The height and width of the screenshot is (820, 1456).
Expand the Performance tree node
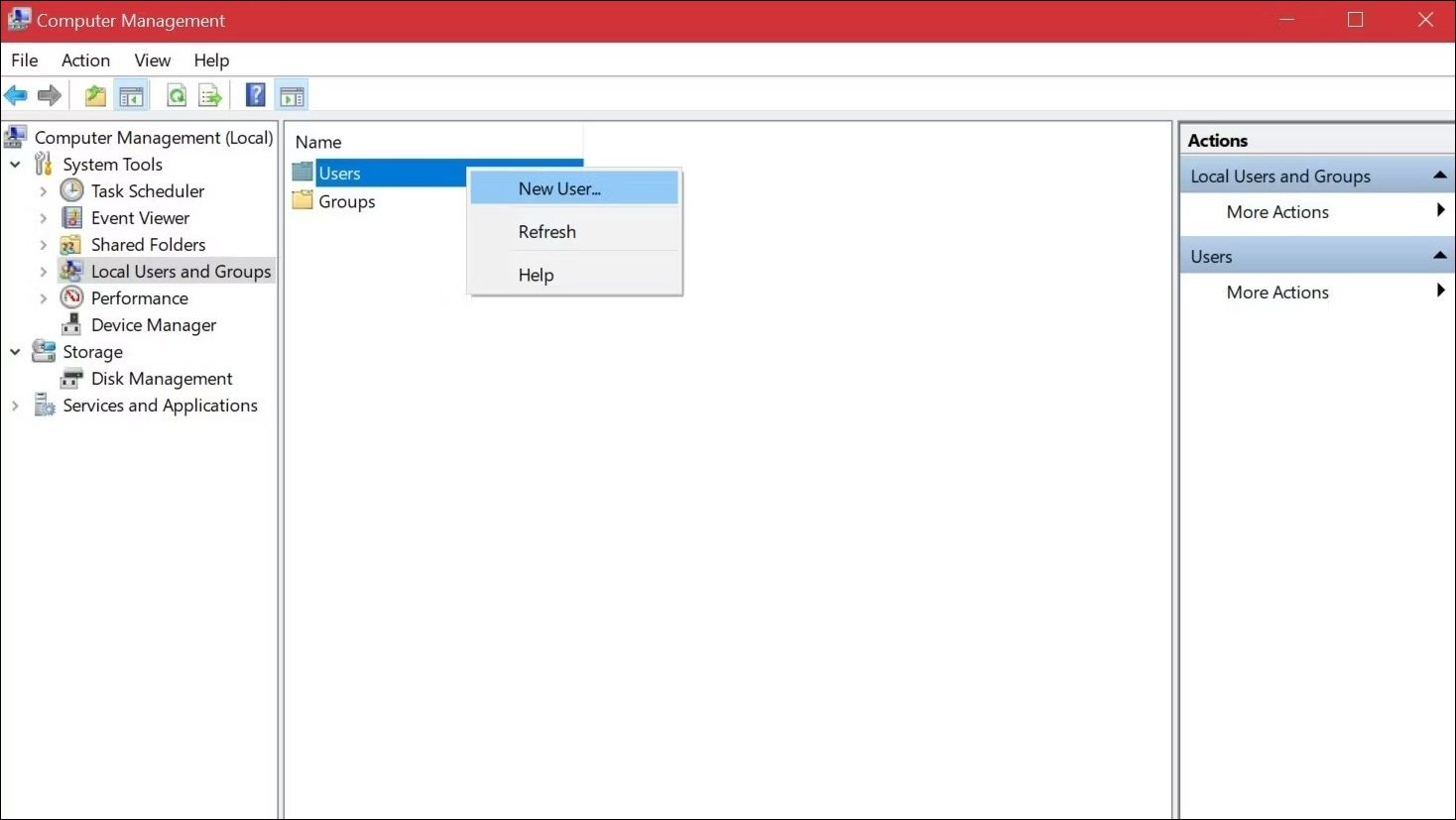pyautogui.click(x=43, y=298)
